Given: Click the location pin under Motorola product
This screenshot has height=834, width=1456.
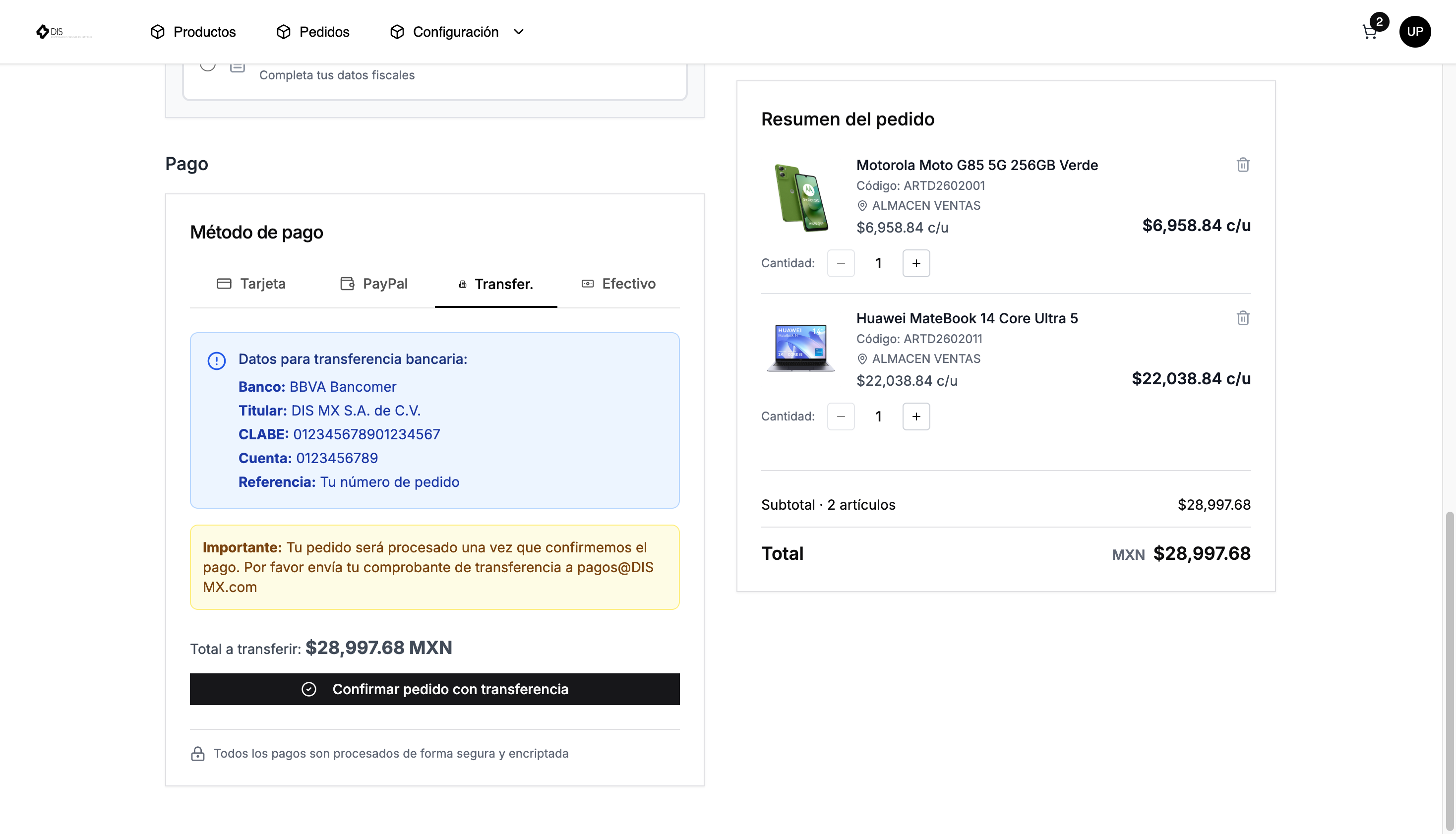Looking at the screenshot, I should point(862,206).
